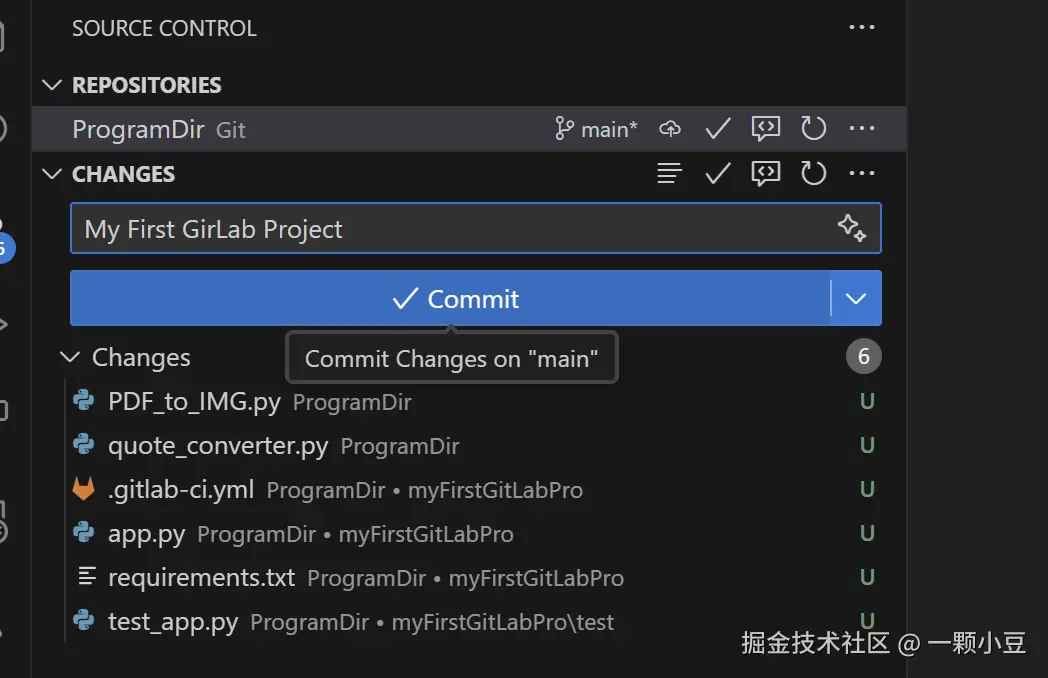Collapse the Changes section header
The height and width of the screenshot is (678, 1048).
(52, 174)
